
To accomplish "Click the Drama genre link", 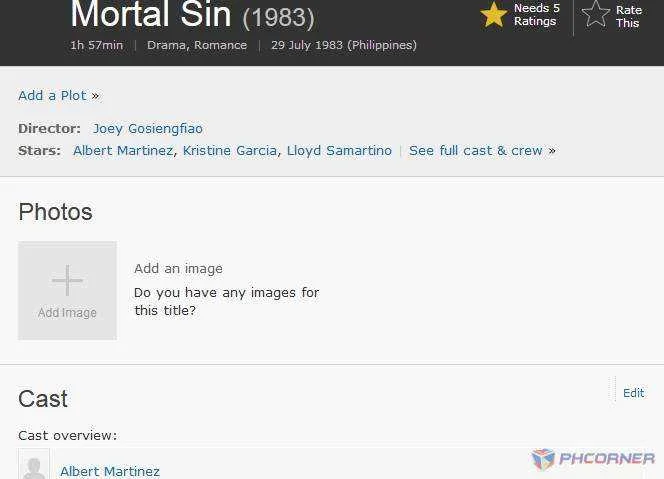I will [166, 45].
